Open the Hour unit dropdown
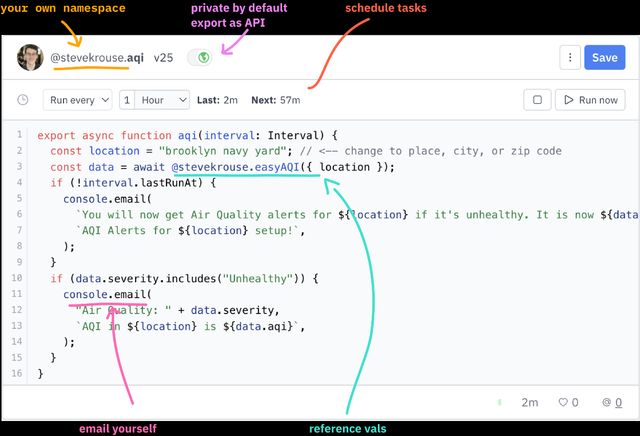This screenshot has height=436, width=640. point(165,100)
